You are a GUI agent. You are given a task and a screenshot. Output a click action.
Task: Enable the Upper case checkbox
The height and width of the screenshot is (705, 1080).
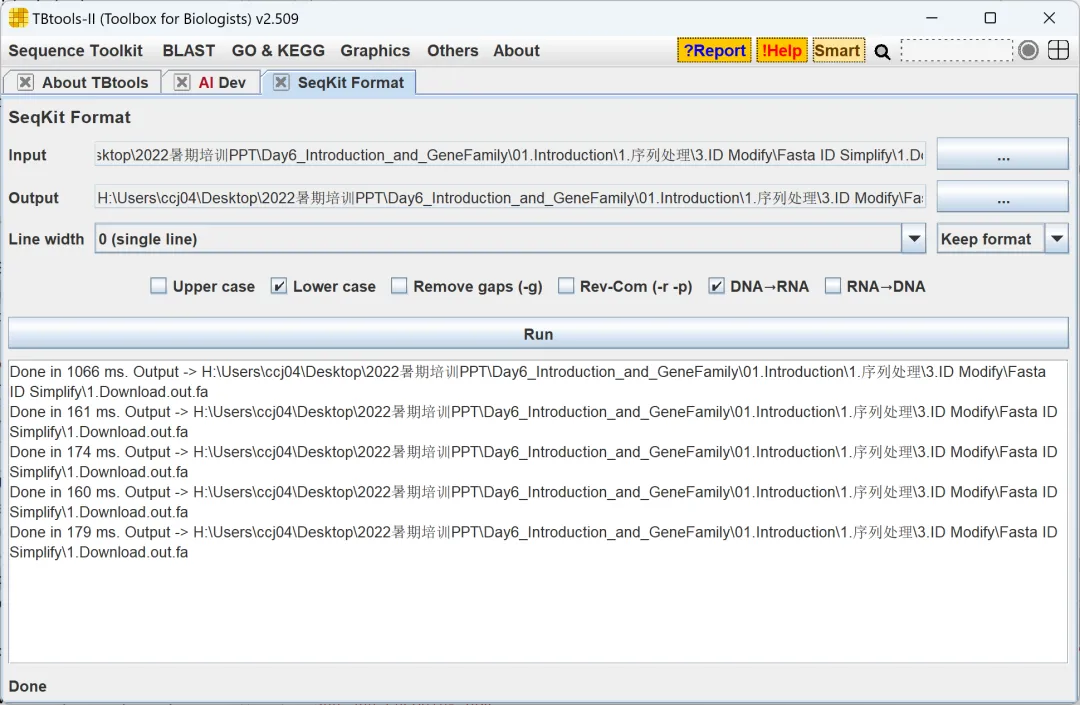(158, 286)
